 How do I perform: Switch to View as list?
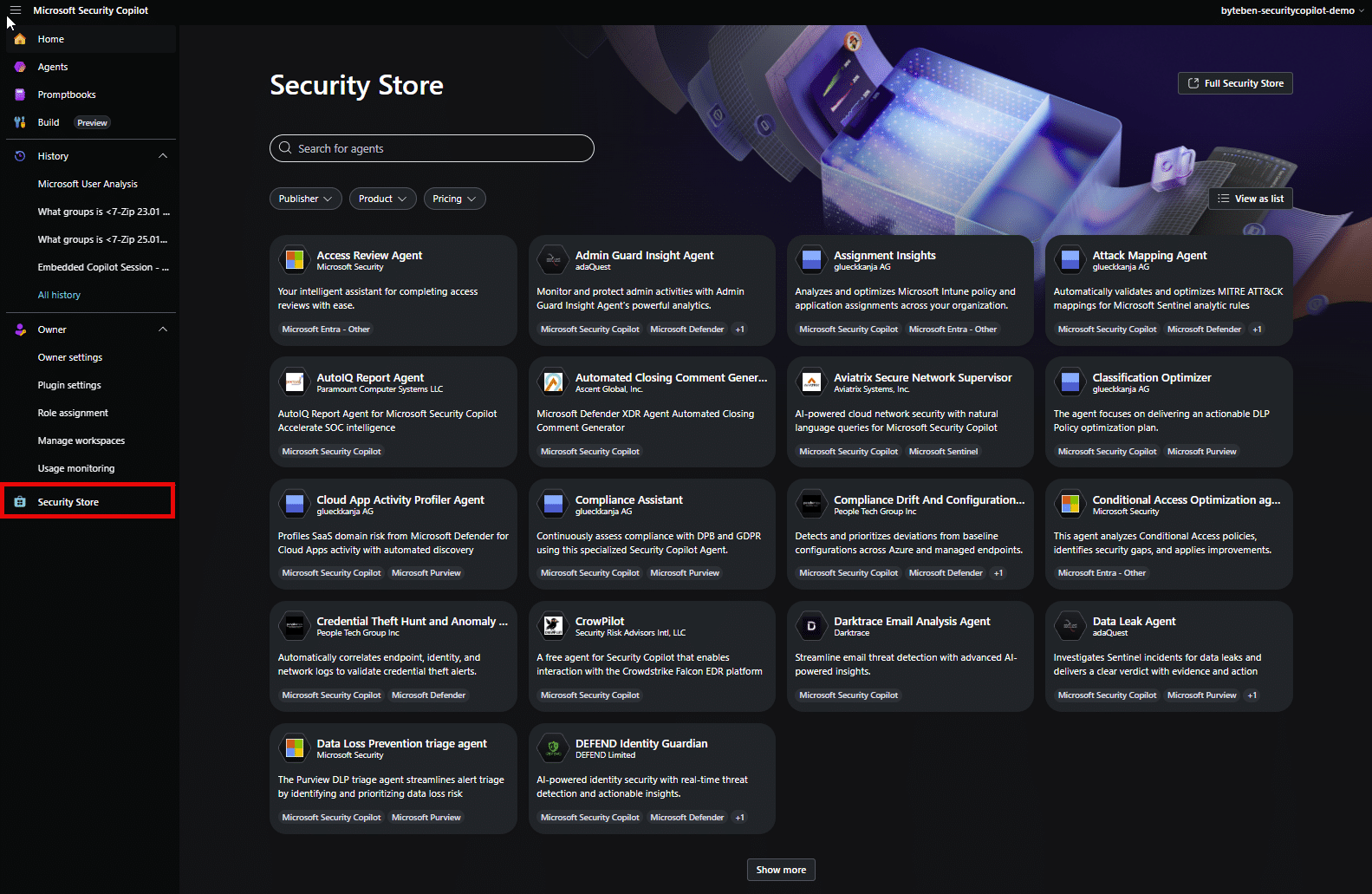point(1250,199)
